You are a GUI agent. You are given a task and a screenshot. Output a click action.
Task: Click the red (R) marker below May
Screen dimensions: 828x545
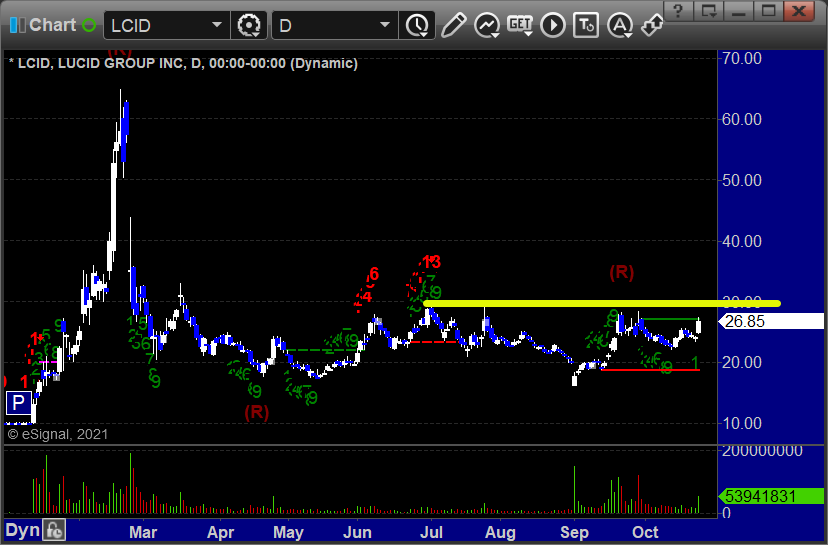[x=257, y=412]
